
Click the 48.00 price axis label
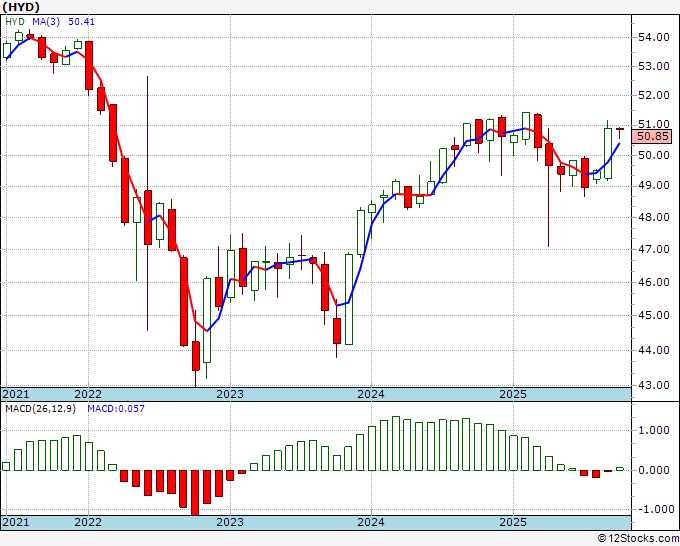coord(654,217)
